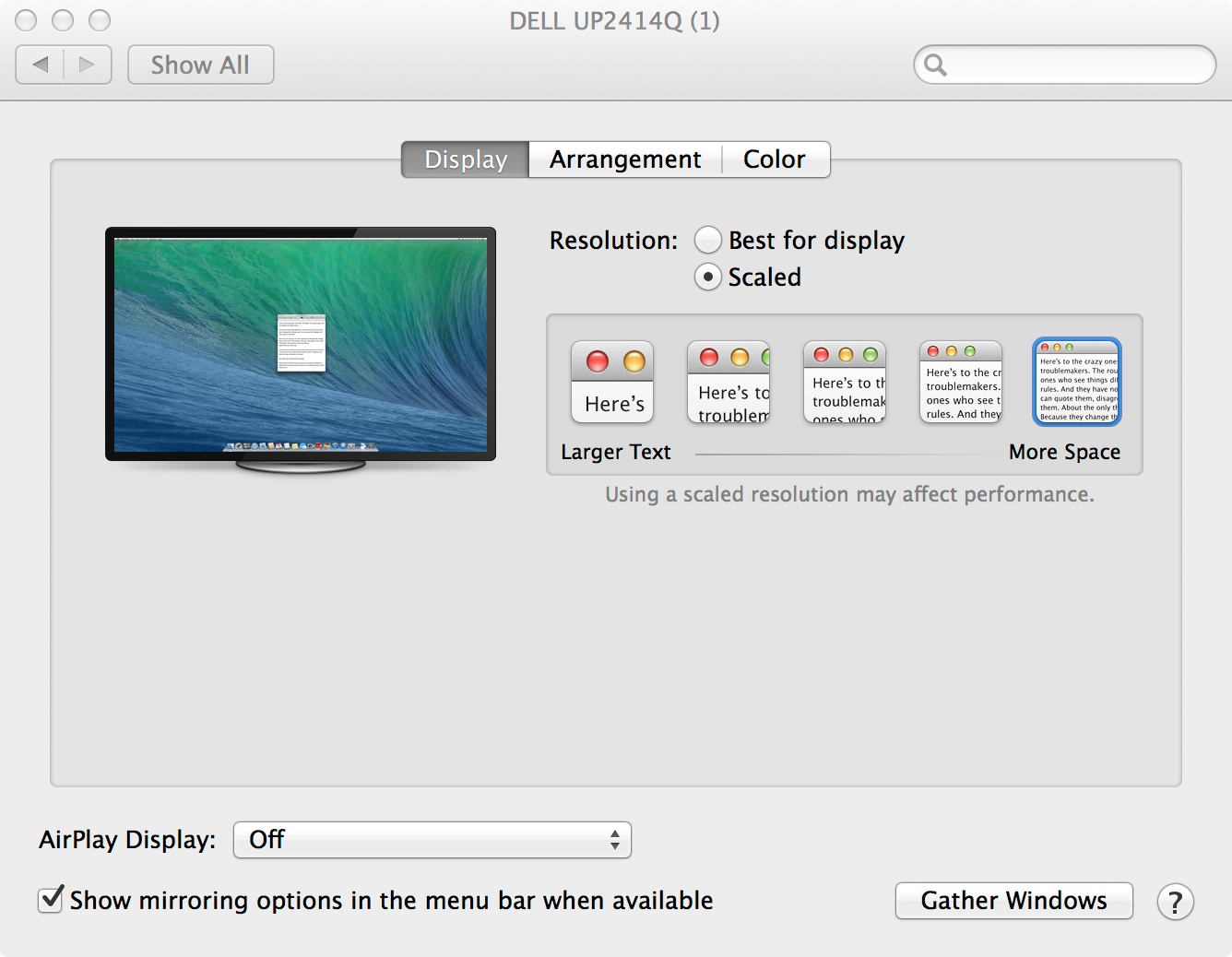The width and height of the screenshot is (1232, 957).
Task: Select Best for display resolution
Action: click(707, 240)
